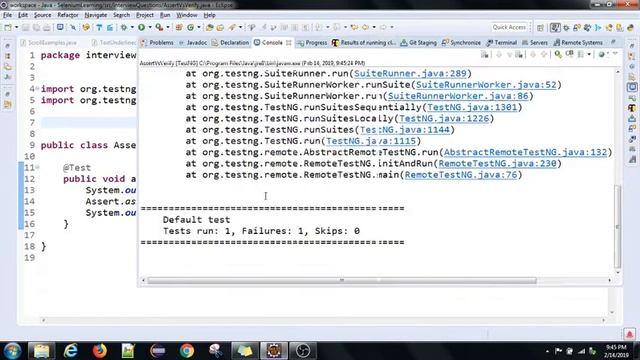
Task: Open the New wizard dropdown arrow
Action: [16, 27]
